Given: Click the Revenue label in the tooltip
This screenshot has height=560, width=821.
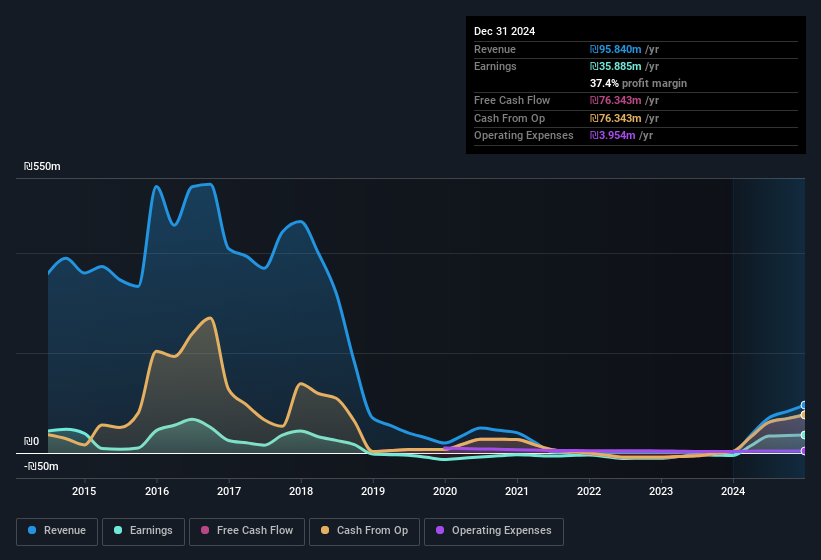Looking at the screenshot, I should pyautogui.click(x=495, y=49).
